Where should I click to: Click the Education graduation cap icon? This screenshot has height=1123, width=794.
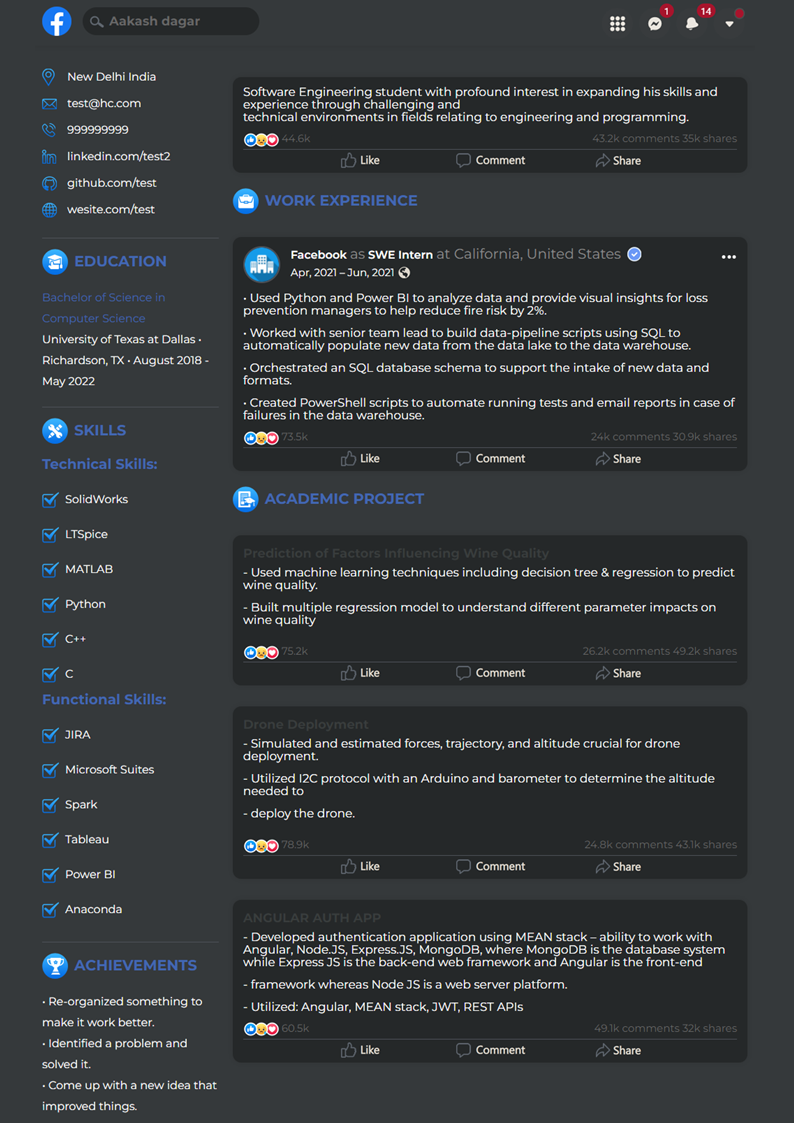55,261
